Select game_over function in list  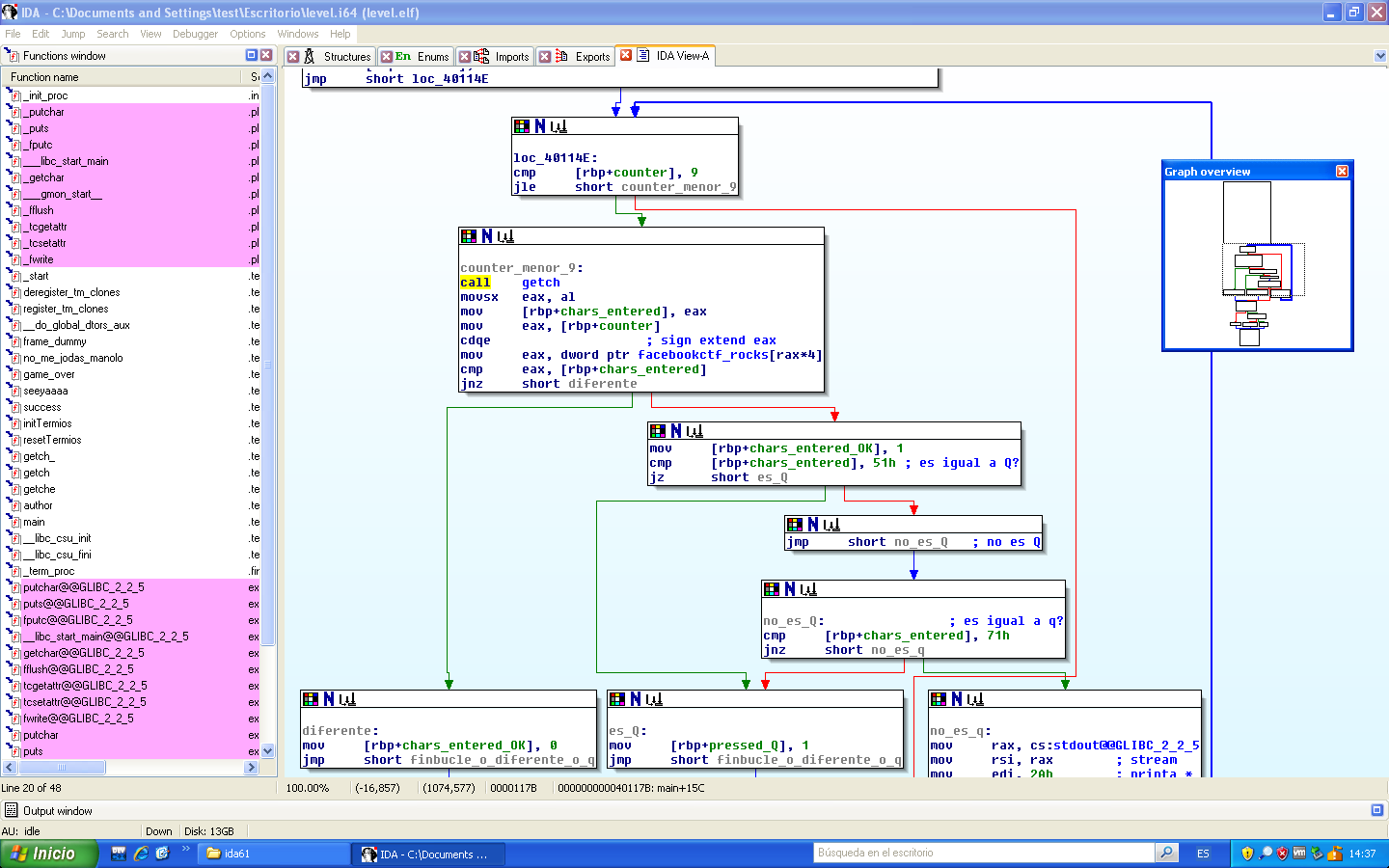48,374
